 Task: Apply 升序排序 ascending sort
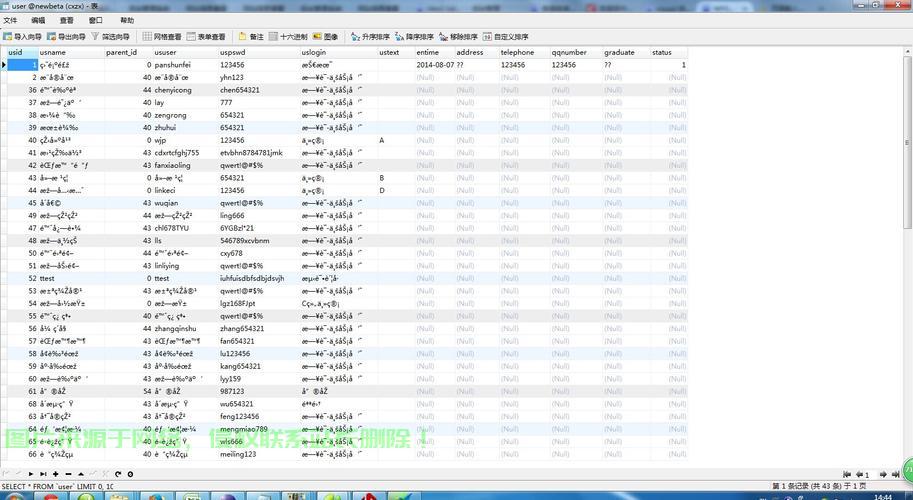click(x=370, y=37)
